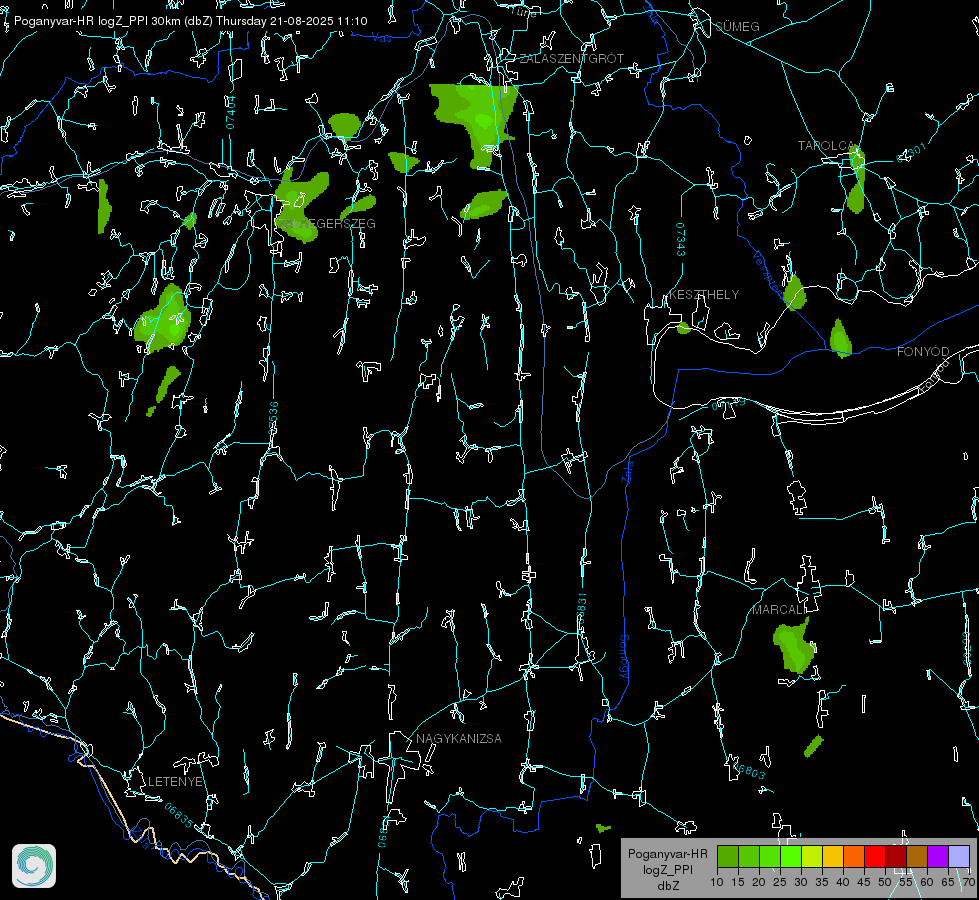Image resolution: width=979 pixels, height=900 pixels.
Task: Click the TAPOLCA city label
Action: (826, 146)
